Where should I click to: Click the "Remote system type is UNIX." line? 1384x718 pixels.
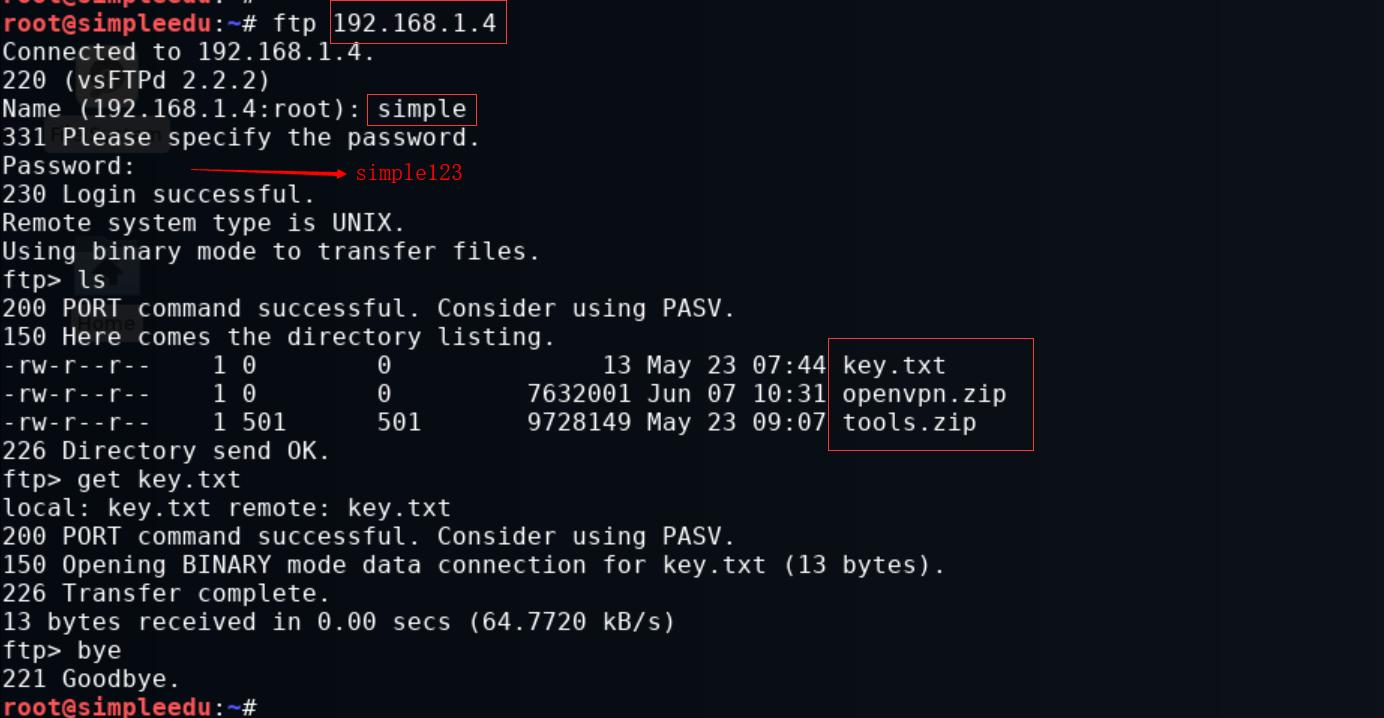pos(203,223)
